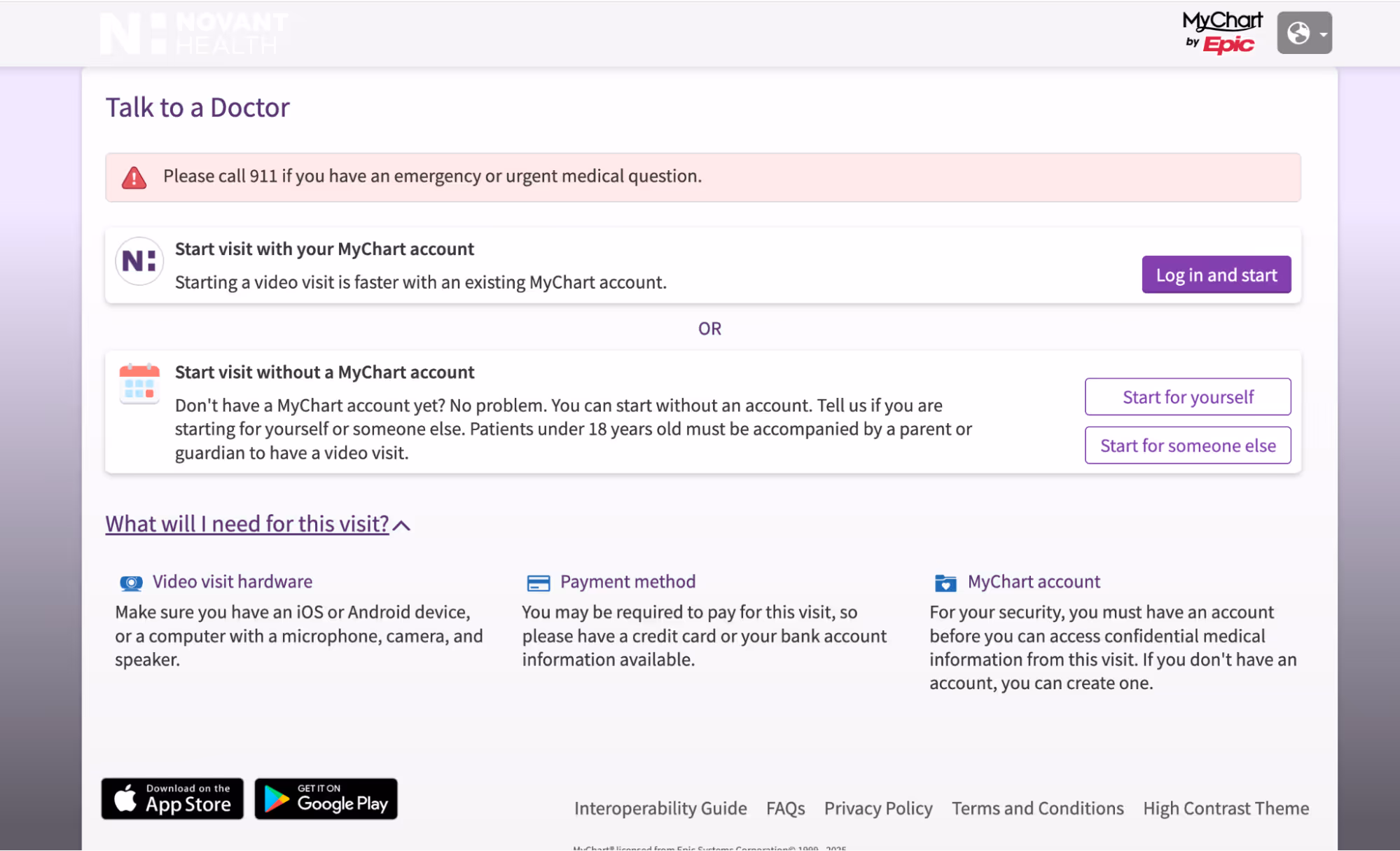The height and width of the screenshot is (851, 1400).
Task: Select the MyChart account folder icon
Action: 945,582
